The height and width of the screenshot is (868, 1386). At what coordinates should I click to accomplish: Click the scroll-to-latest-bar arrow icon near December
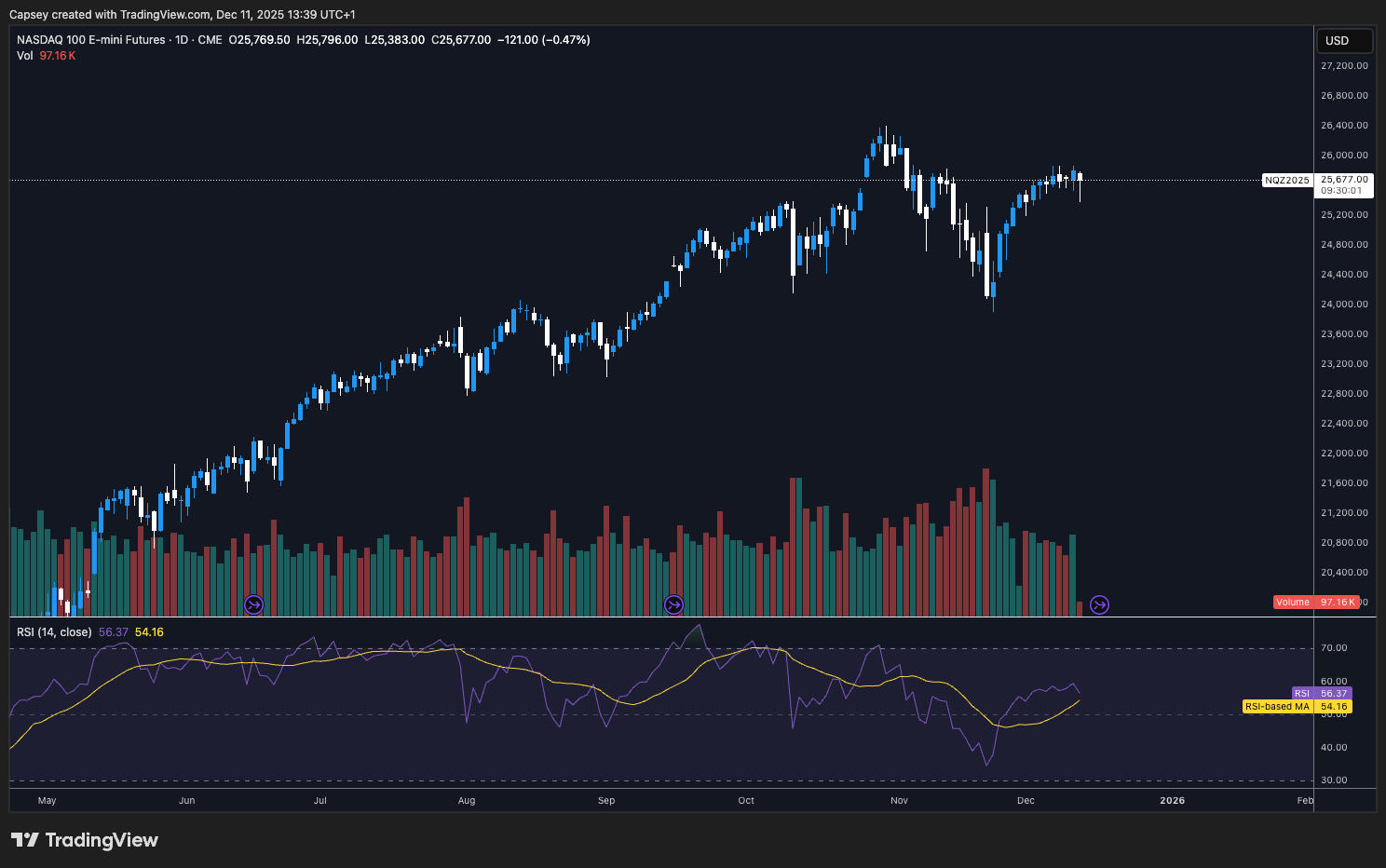point(1099,604)
